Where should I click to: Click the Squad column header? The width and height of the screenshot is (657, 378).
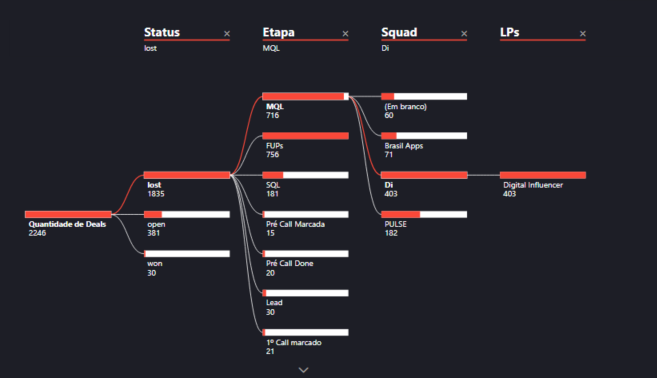click(x=399, y=32)
